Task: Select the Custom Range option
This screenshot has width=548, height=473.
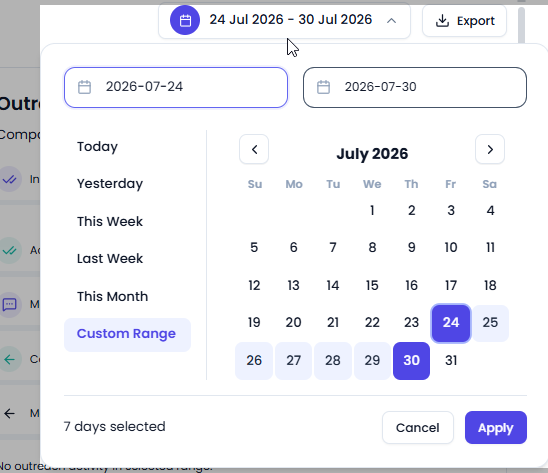Action: click(127, 334)
